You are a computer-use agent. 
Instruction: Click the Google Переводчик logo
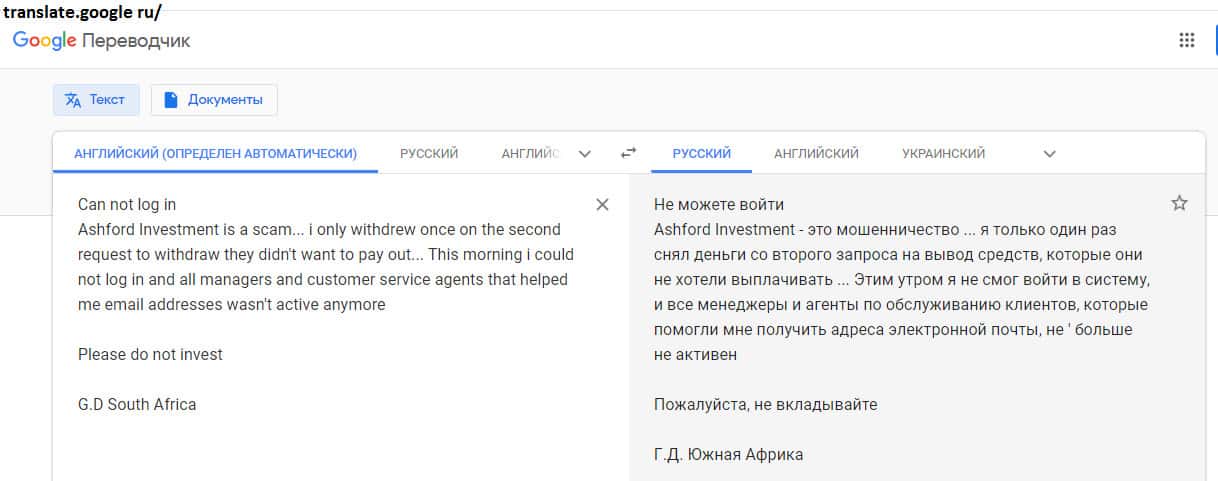pos(101,40)
